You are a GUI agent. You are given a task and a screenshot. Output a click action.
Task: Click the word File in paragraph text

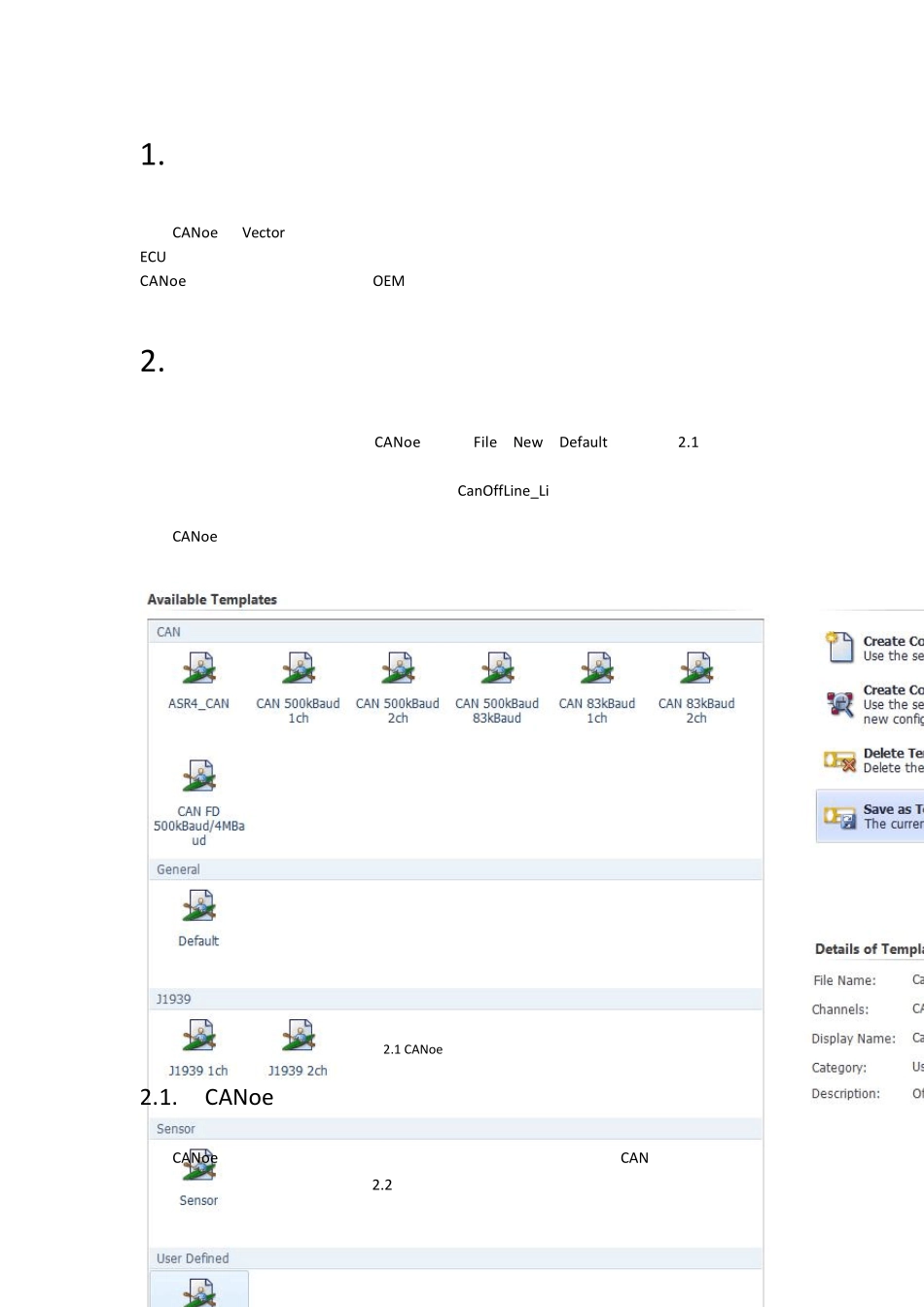click(485, 442)
